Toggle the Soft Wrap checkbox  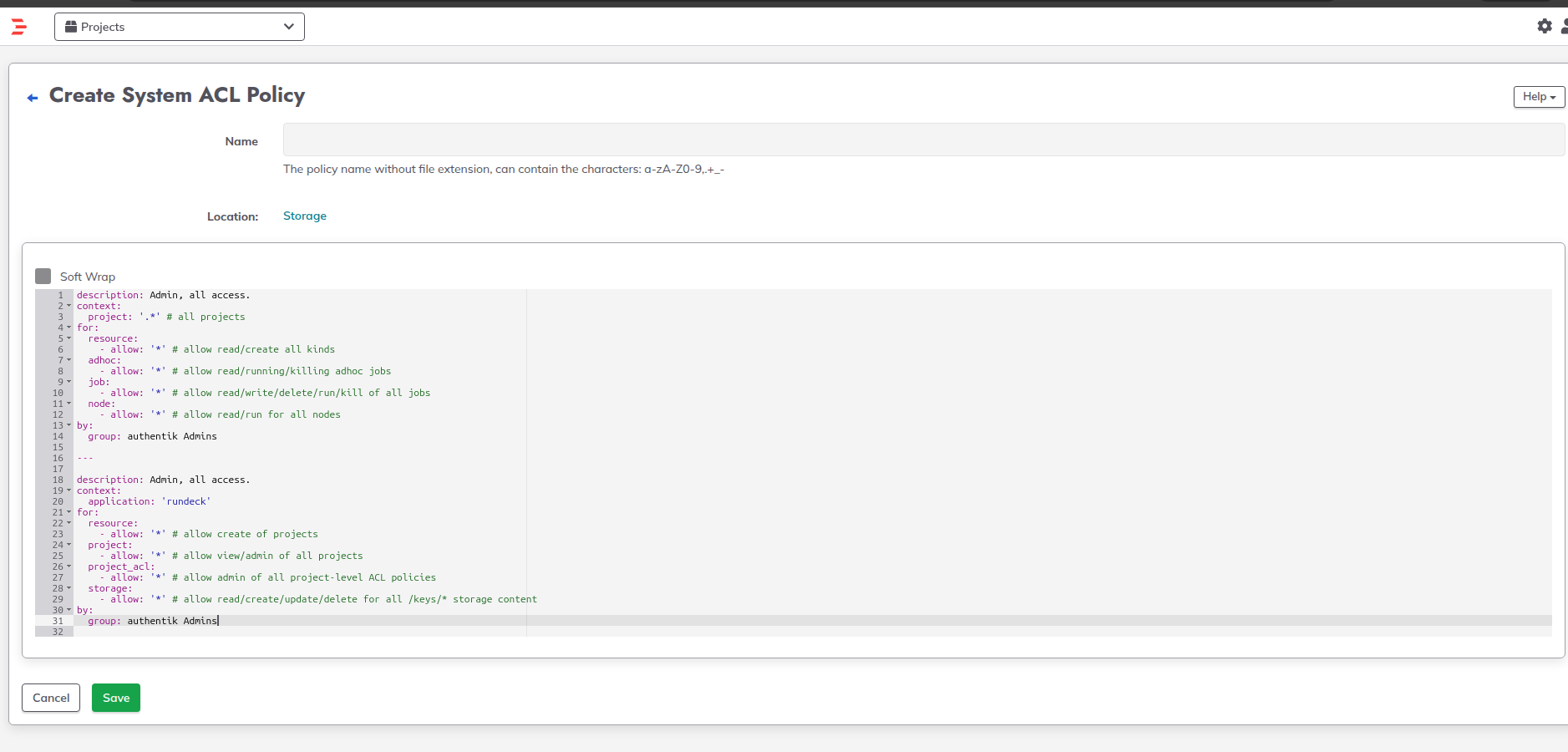(43, 276)
